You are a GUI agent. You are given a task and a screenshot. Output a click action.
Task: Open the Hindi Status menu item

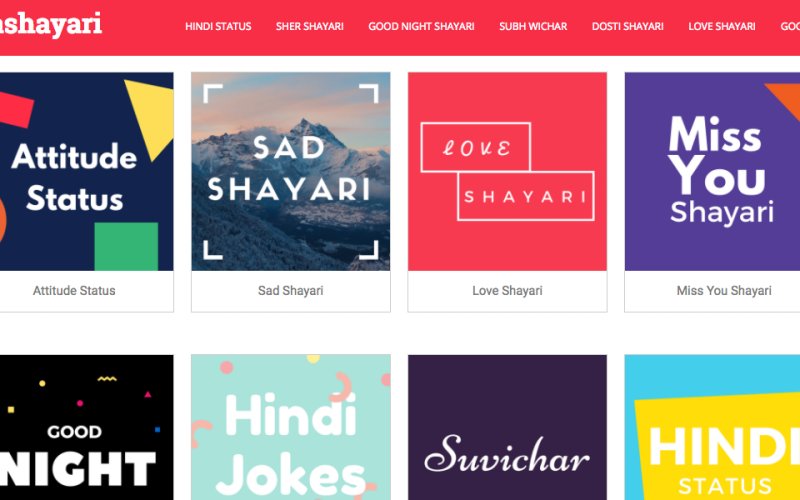(x=218, y=27)
